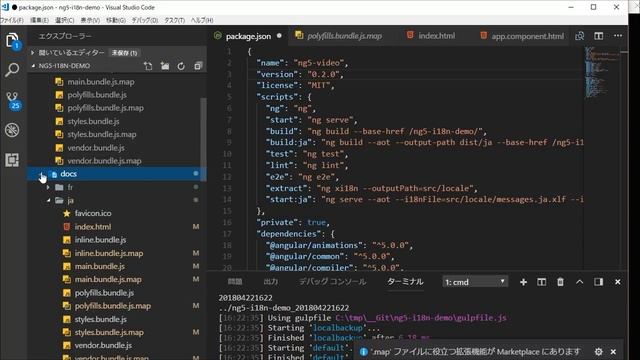This screenshot has width=640, height=360.
Task: Collapse all folders in explorer
Action: coord(198,66)
